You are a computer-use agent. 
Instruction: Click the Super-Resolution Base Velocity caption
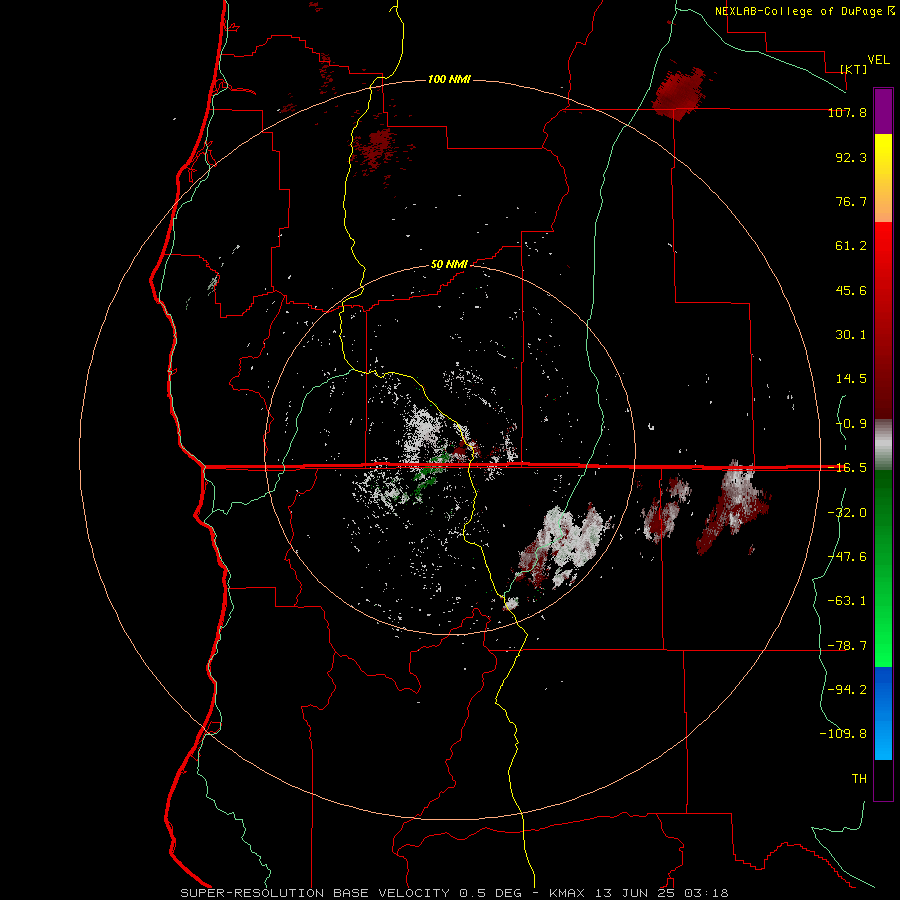click(454, 893)
